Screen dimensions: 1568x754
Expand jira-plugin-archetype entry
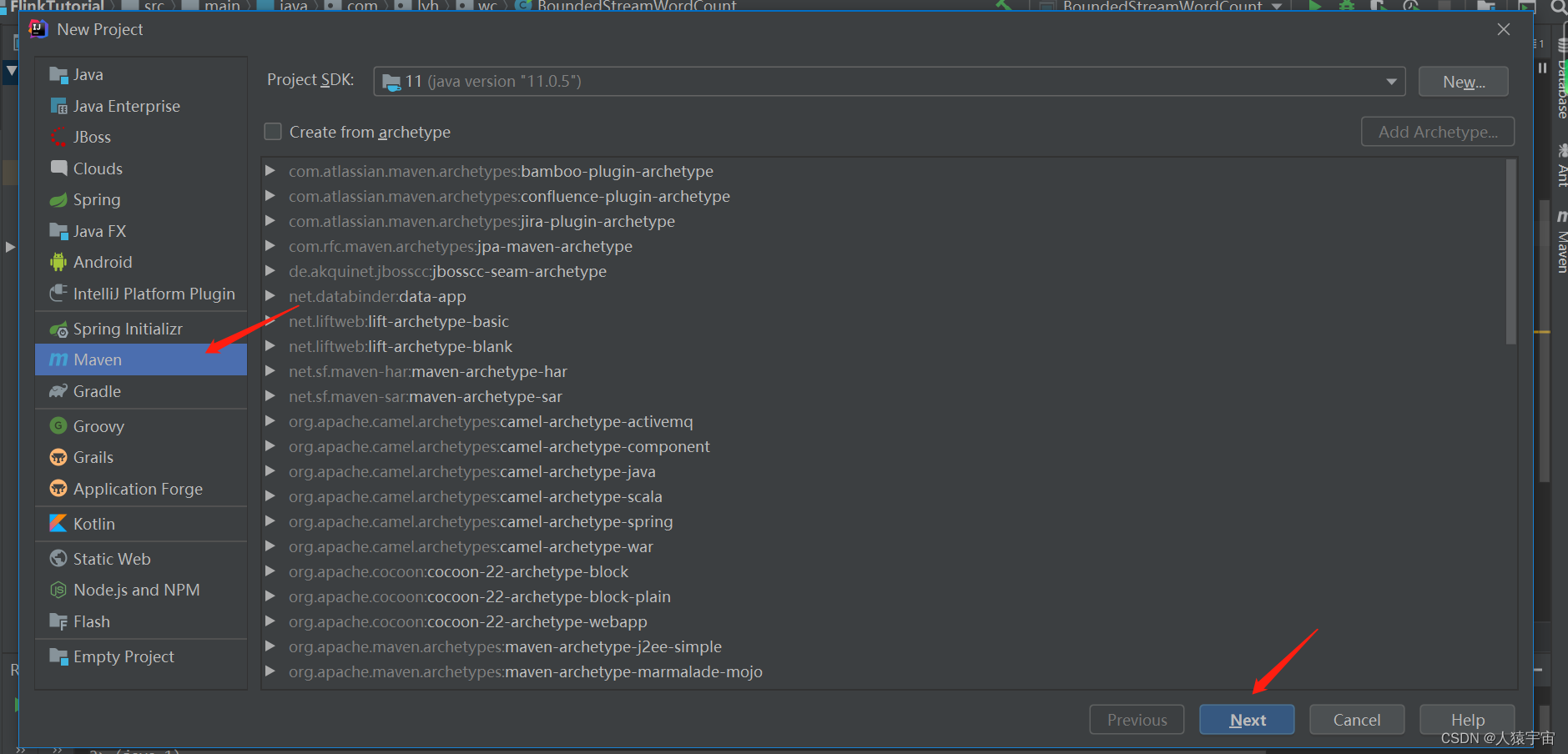pyautogui.click(x=270, y=220)
